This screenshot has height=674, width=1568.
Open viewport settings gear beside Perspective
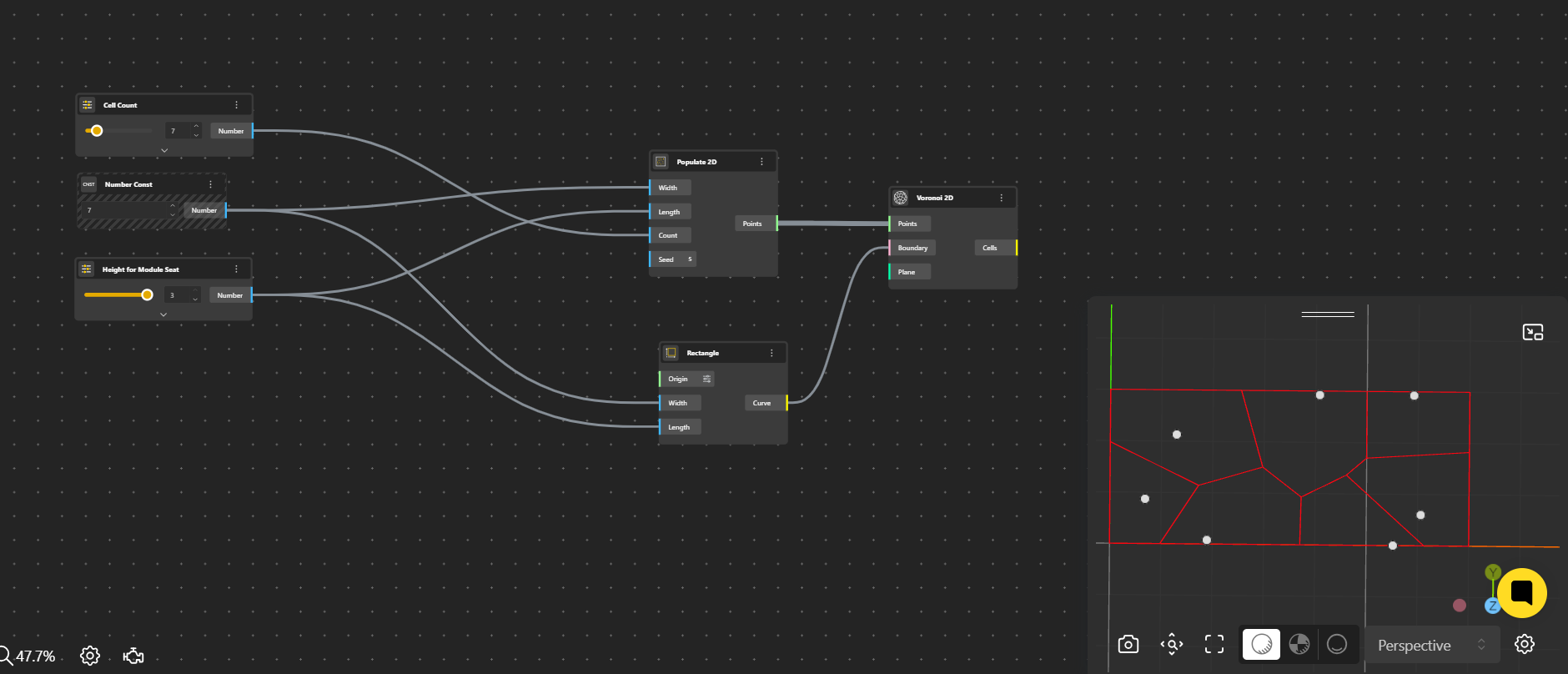pos(1524,644)
